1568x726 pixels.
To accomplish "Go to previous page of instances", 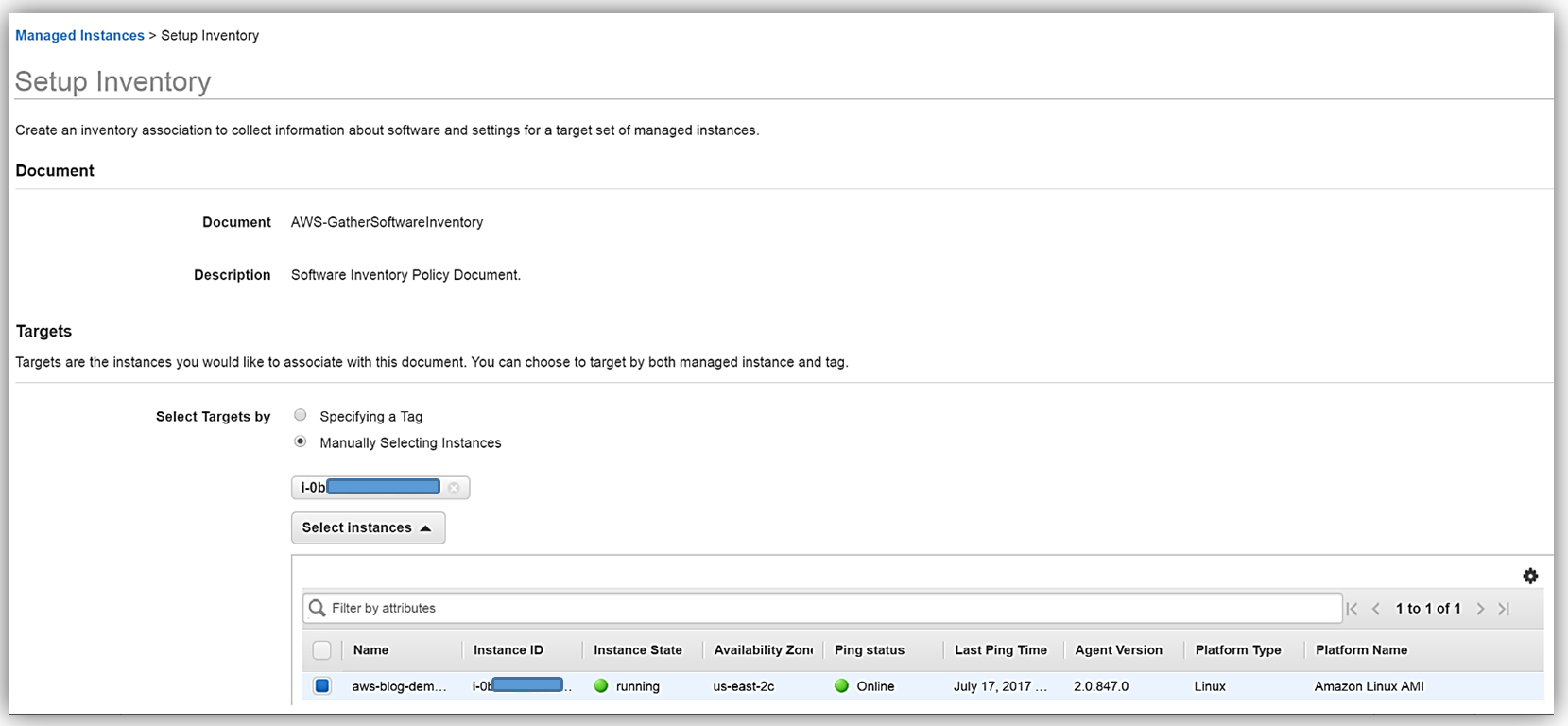I will 1376,609.
